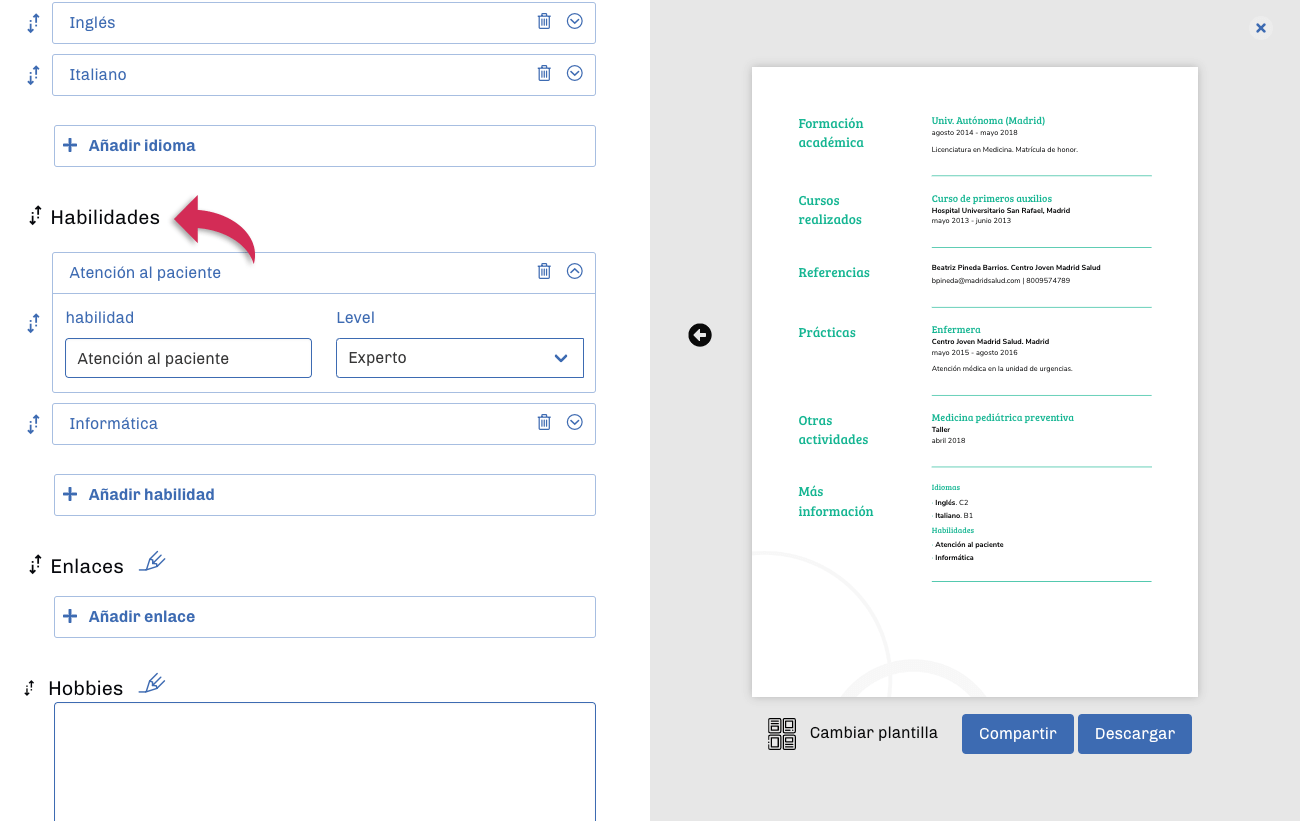
Task: Click 'Curso de primeros auxilios' in preview
Action: 992,198
